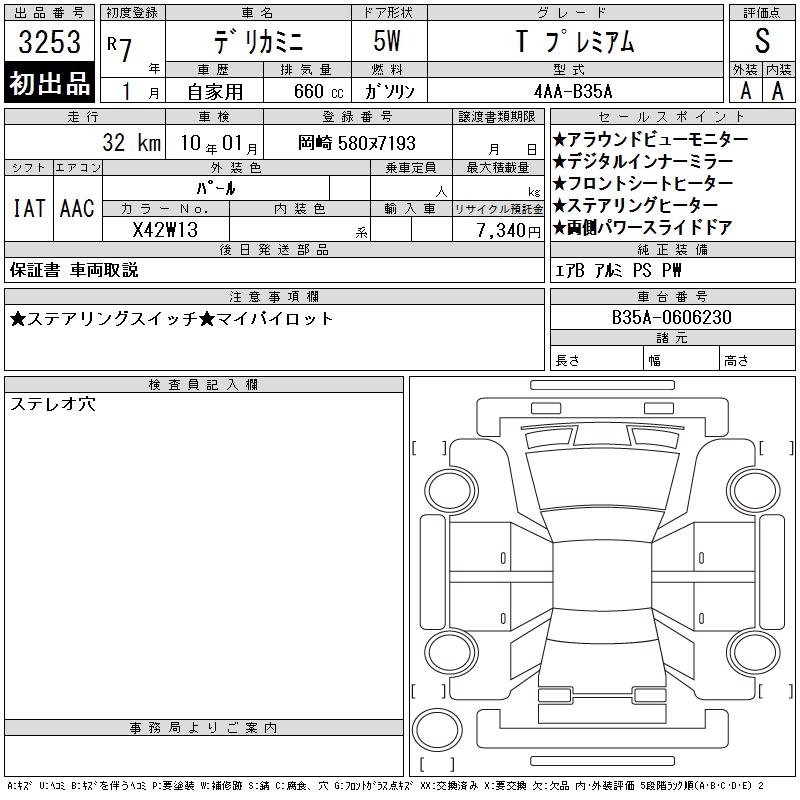This screenshot has width=800, height=800.
Task: Click the mileage value 32 km
Action: (x=130, y=143)
